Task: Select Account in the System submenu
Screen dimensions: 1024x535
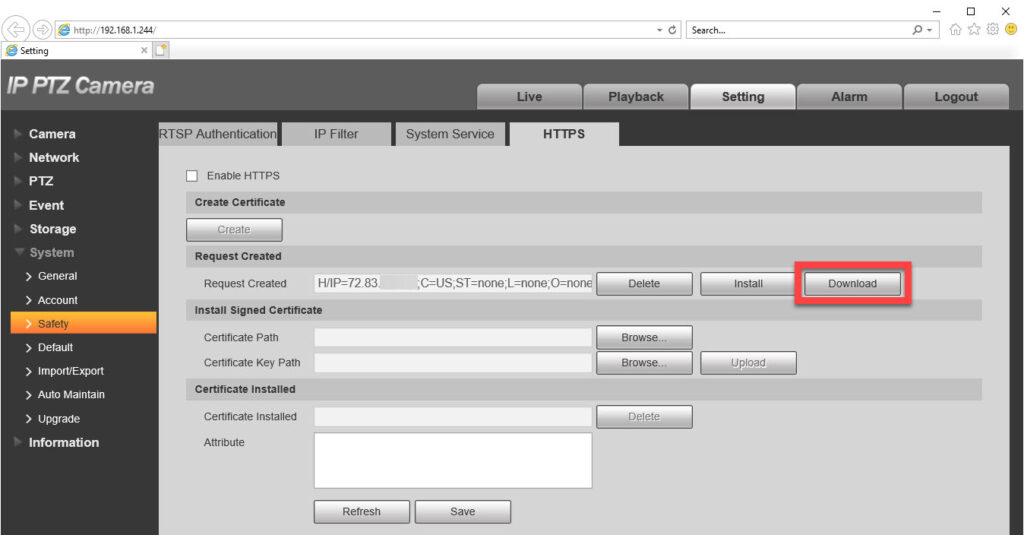Action: pyautogui.click(x=57, y=300)
